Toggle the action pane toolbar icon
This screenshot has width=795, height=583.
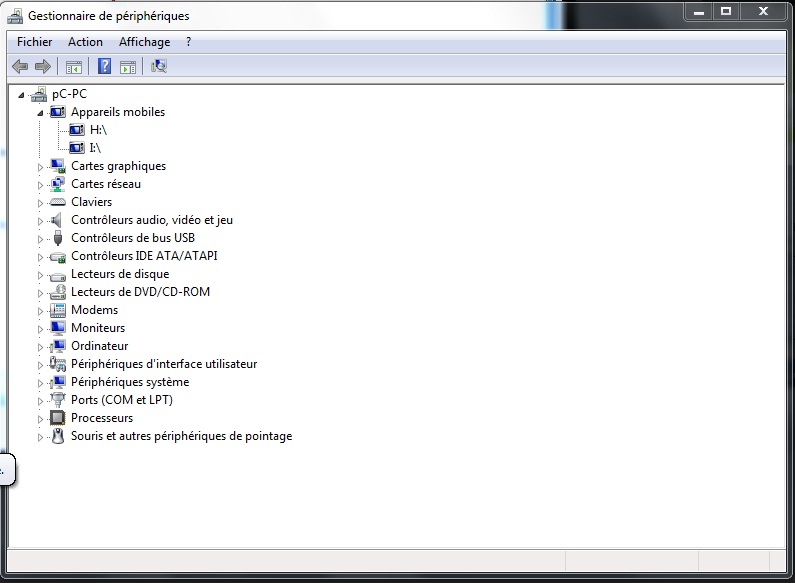128,66
